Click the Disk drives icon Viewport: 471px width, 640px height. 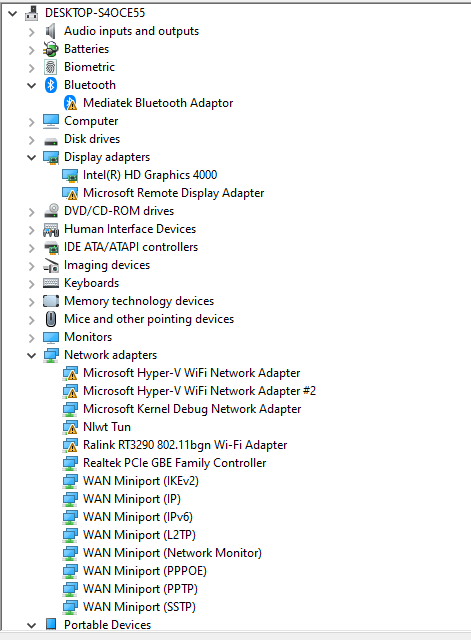tap(51, 141)
